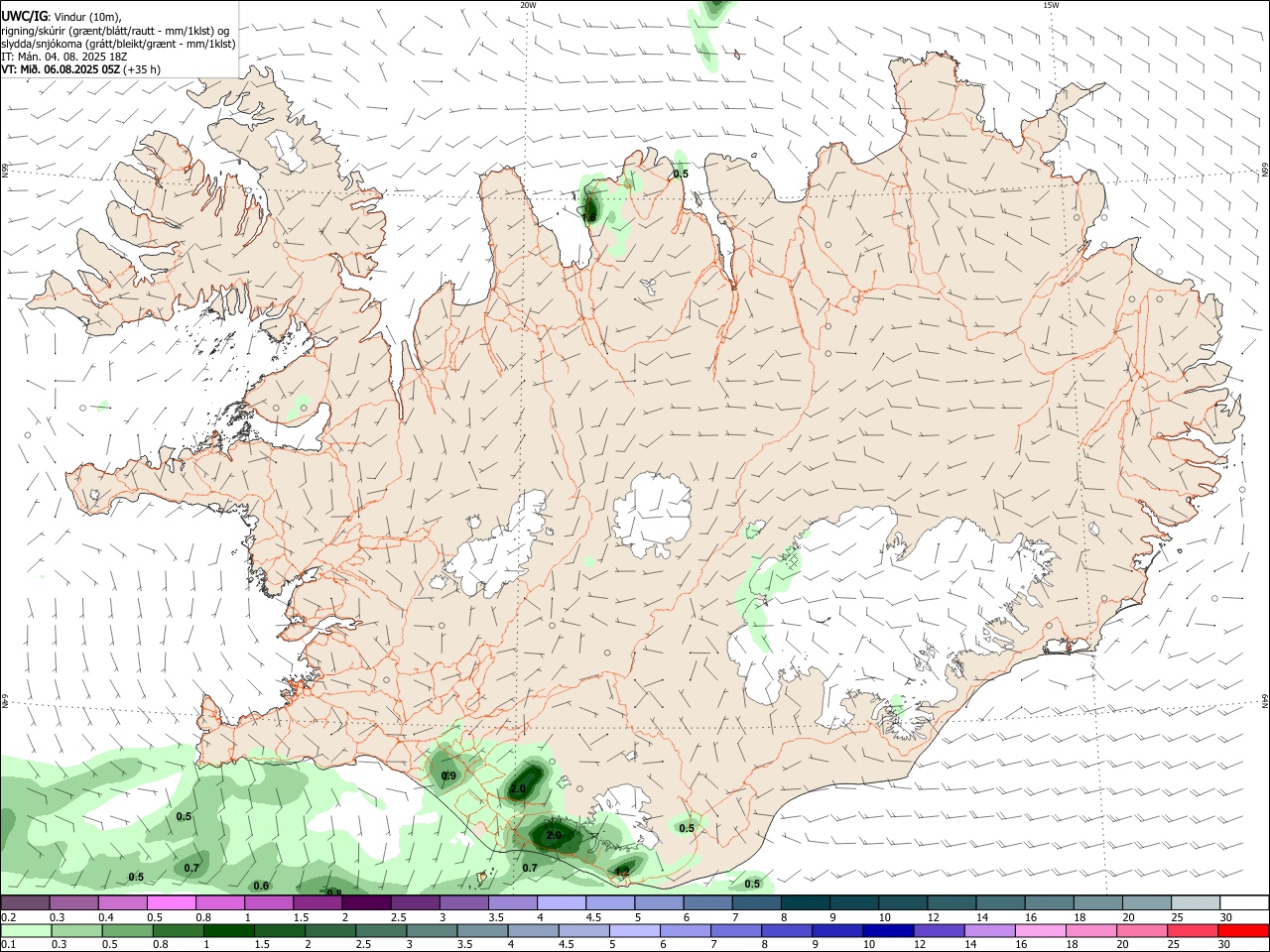Viewport: 1270px width, 952px height.
Task: Click the '1.2' precipitation value label
Action: pyautogui.click(x=622, y=872)
